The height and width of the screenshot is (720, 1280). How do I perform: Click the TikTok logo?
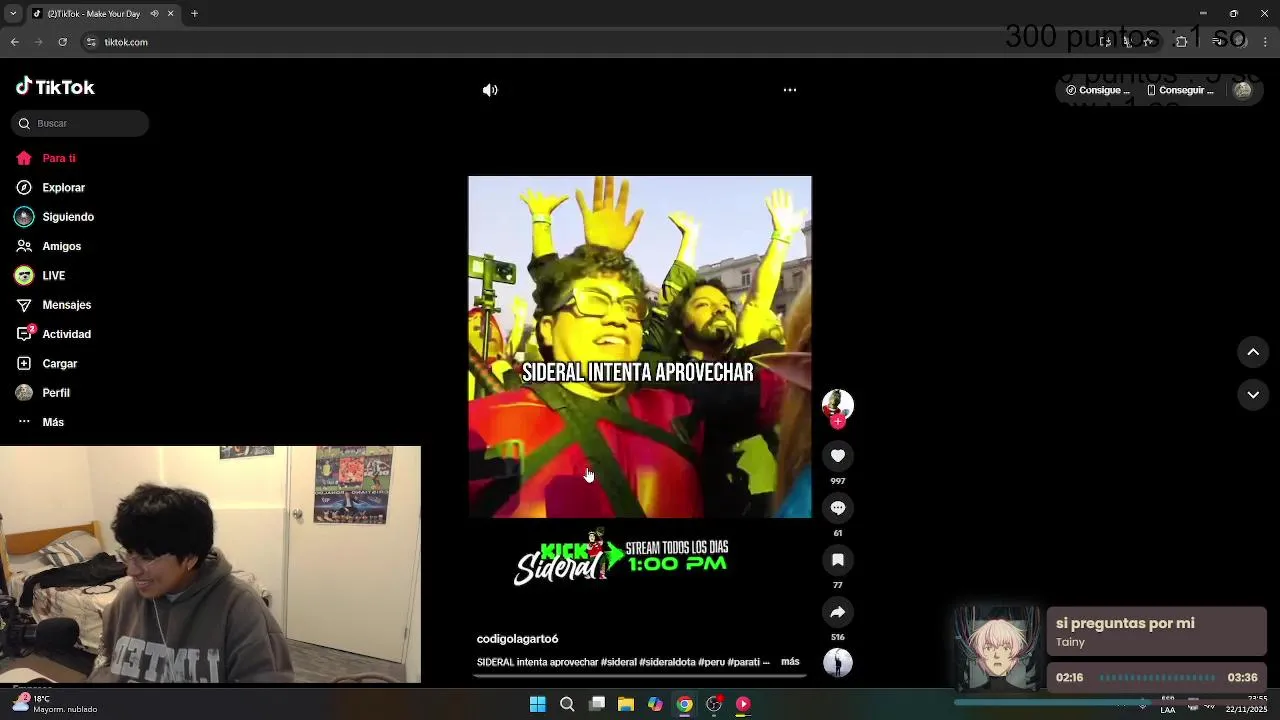55,87
